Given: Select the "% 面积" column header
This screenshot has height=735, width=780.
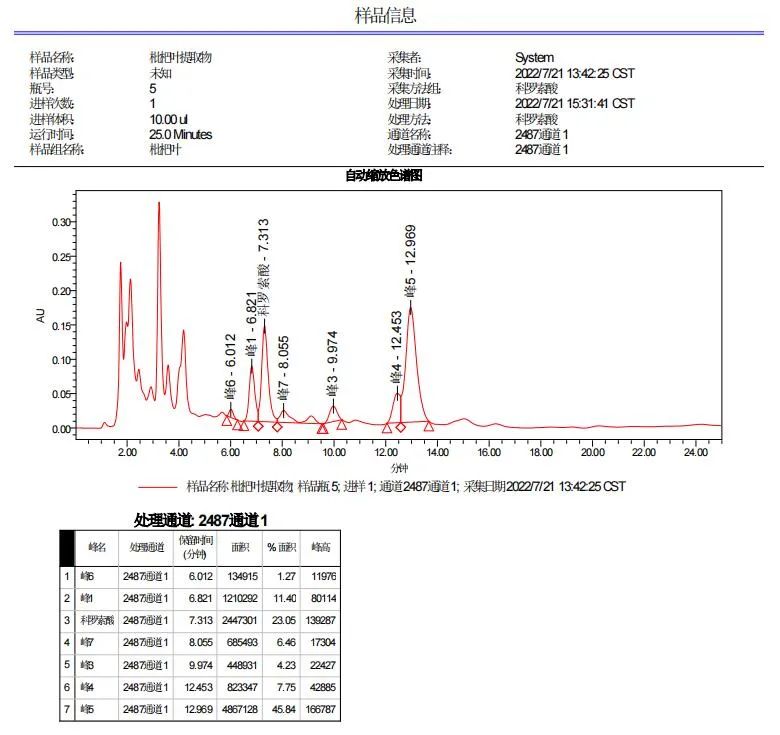Looking at the screenshot, I should point(277,547).
